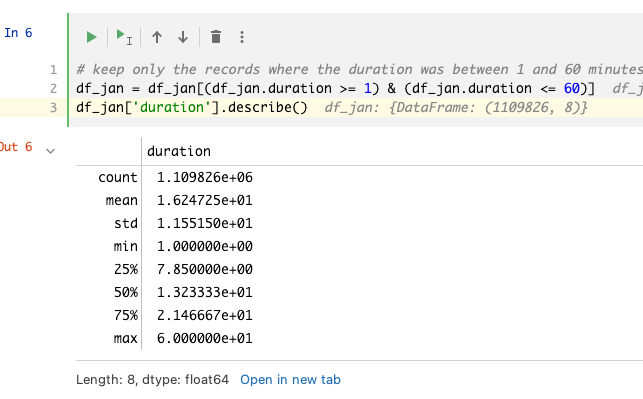Select the 'min' row label
643x399 pixels.
pyautogui.click(x=125, y=246)
